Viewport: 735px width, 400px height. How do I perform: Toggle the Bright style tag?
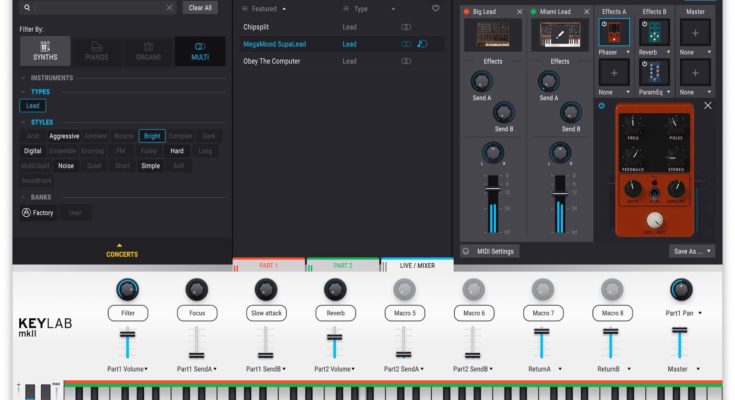[x=152, y=136]
